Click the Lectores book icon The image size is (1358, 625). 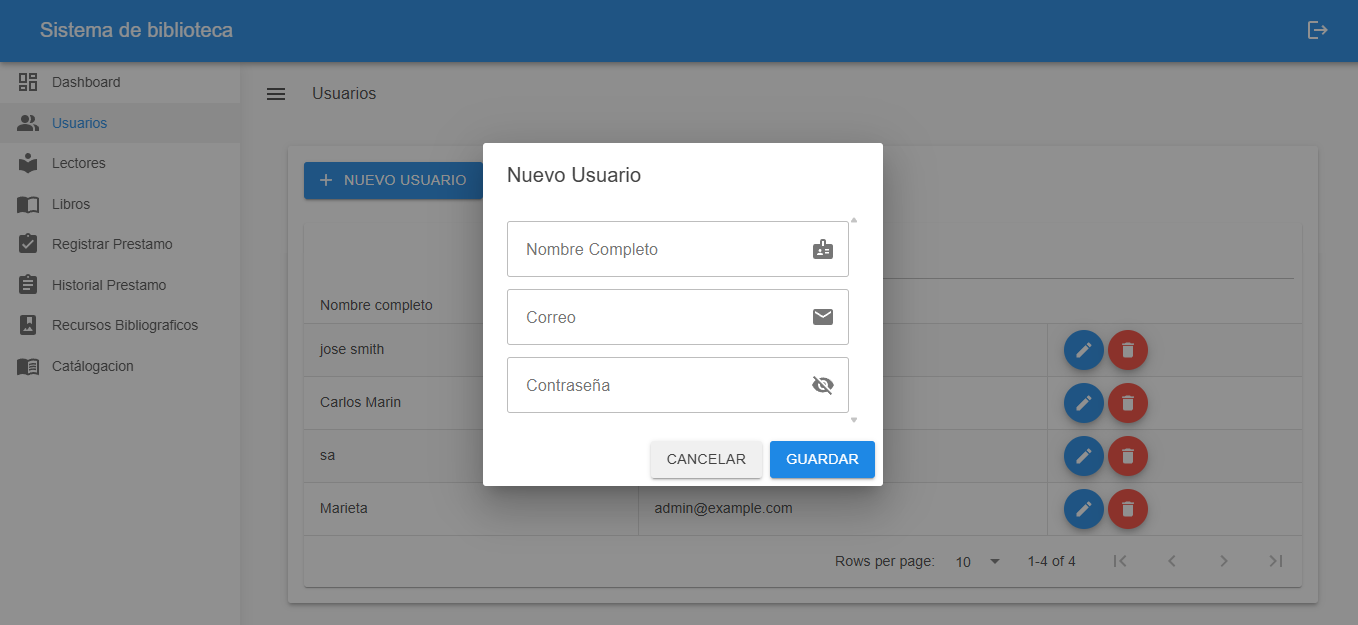28,163
